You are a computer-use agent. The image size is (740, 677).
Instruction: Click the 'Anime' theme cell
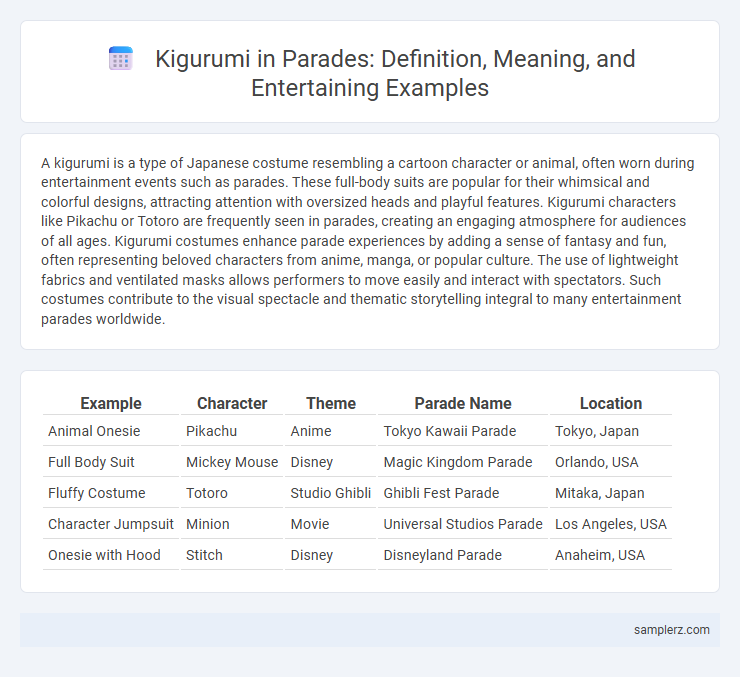pyautogui.click(x=330, y=431)
